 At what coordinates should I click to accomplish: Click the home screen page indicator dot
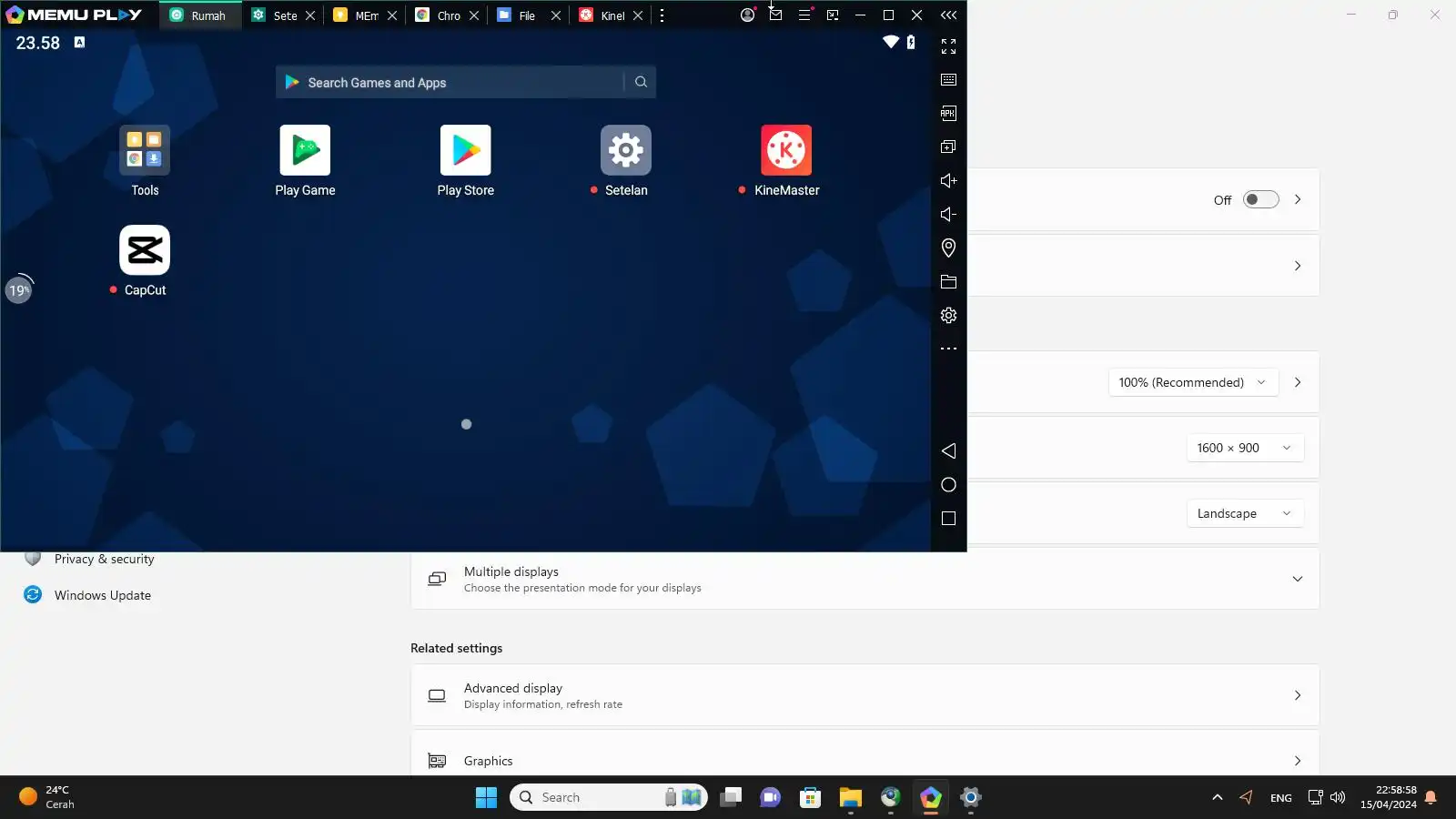466,425
